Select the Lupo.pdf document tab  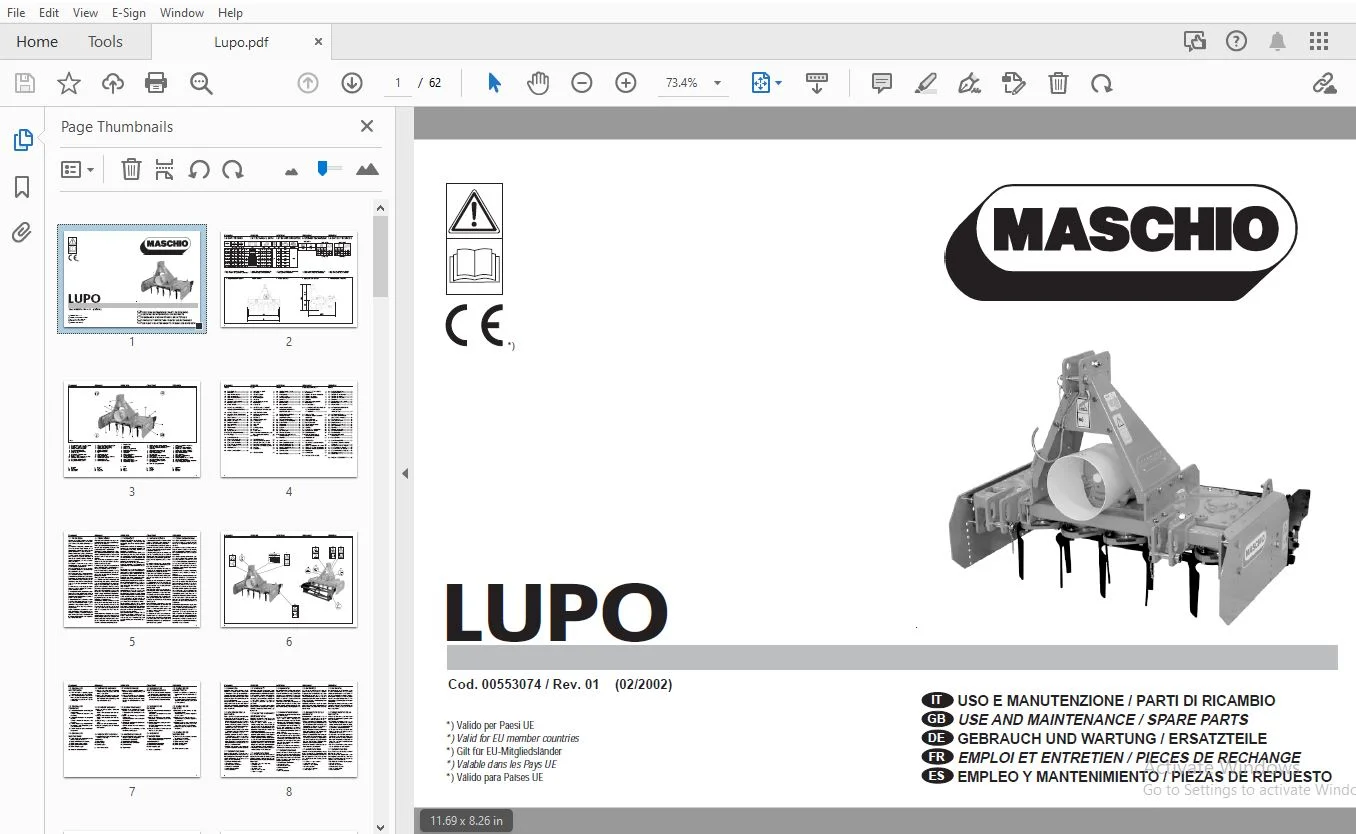pos(241,42)
